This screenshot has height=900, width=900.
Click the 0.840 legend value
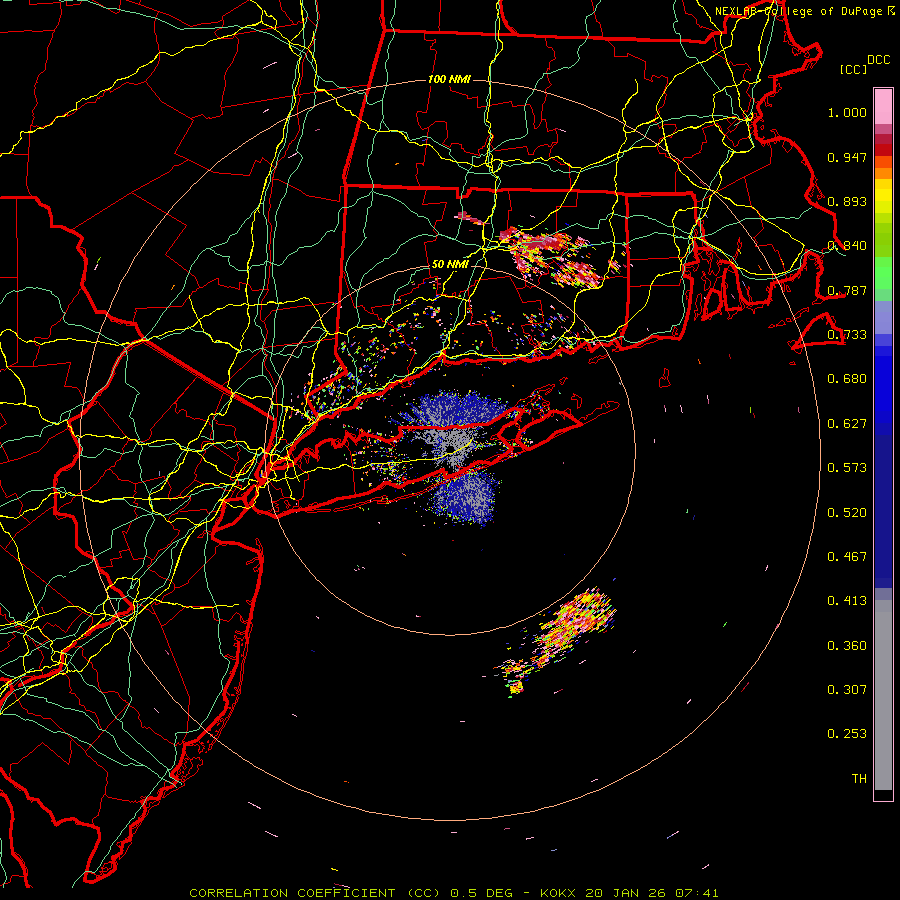pos(847,246)
